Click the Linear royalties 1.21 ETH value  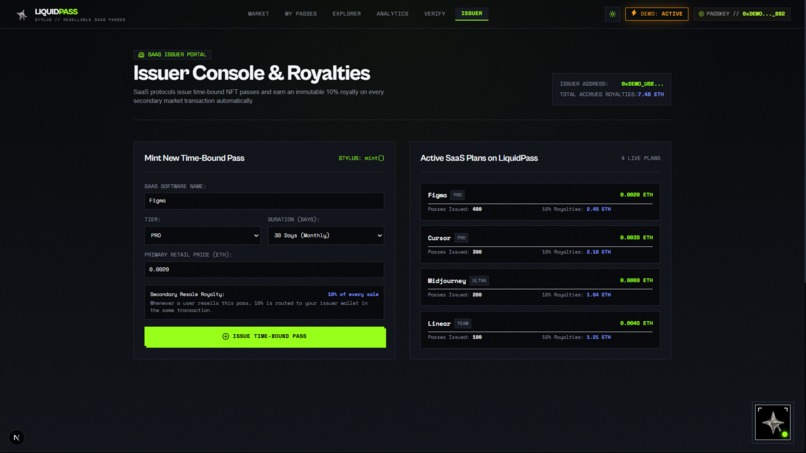coord(598,337)
